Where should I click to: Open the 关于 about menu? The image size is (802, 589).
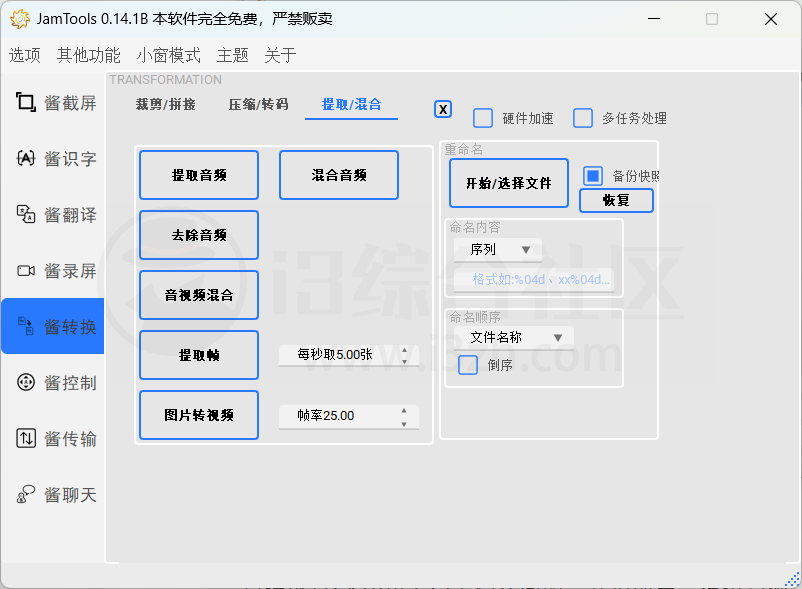[x=280, y=55]
